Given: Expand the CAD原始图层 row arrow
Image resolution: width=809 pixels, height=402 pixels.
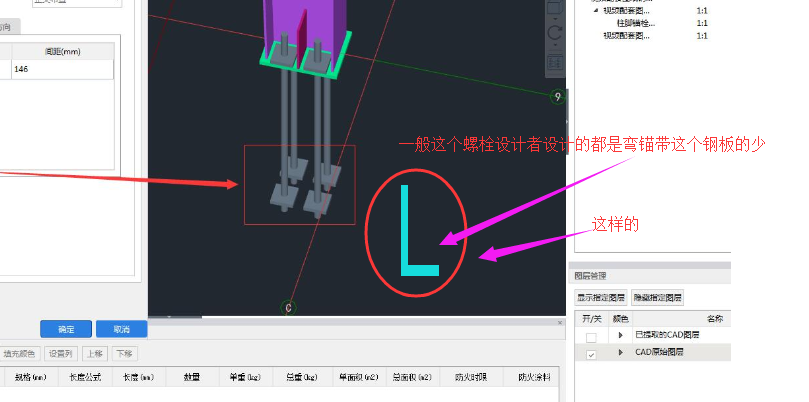Looking at the screenshot, I should tap(621, 352).
